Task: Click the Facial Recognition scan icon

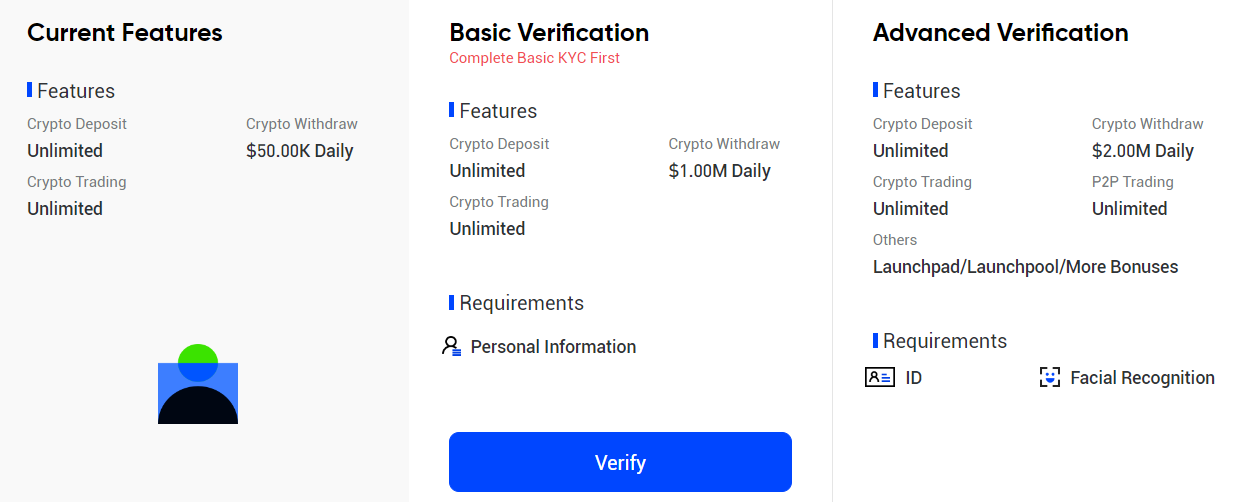Action: (x=1050, y=378)
